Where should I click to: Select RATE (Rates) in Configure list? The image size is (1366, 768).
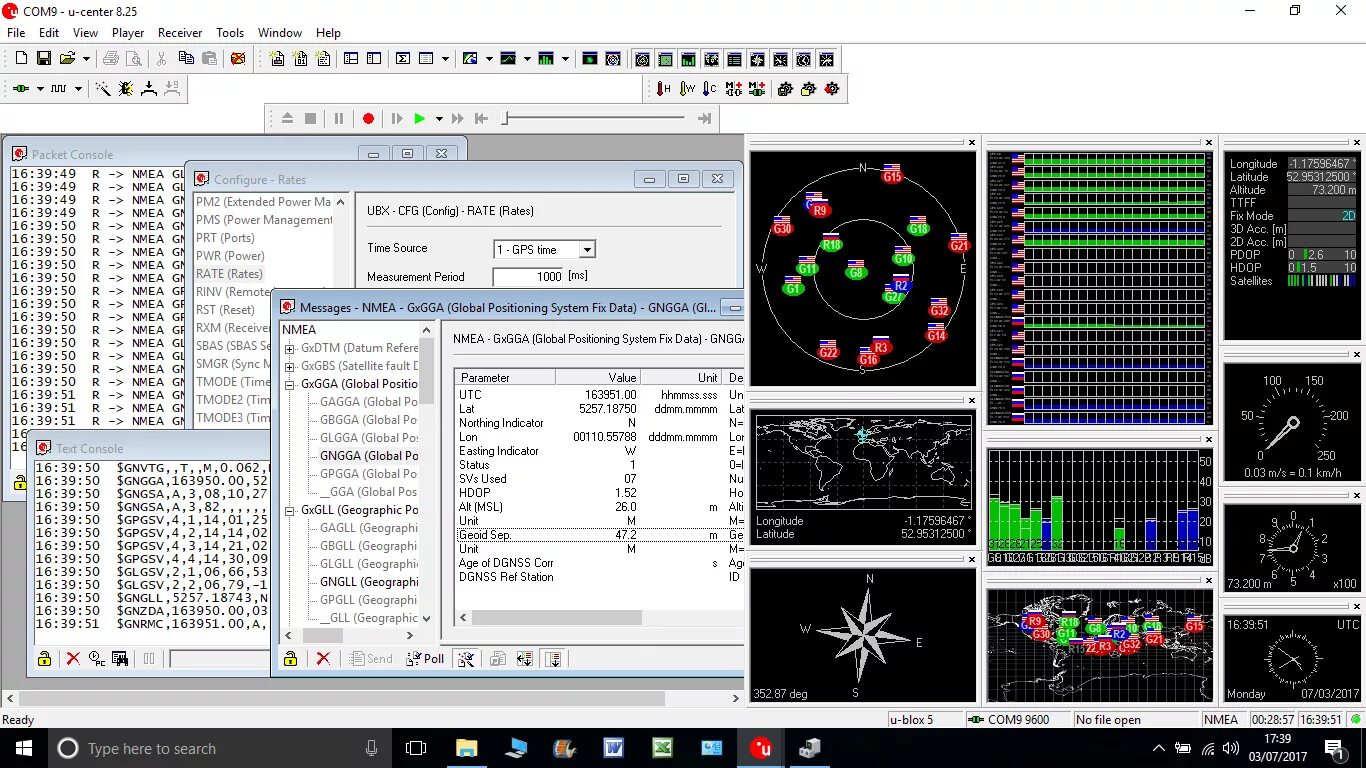click(x=229, y=274)
